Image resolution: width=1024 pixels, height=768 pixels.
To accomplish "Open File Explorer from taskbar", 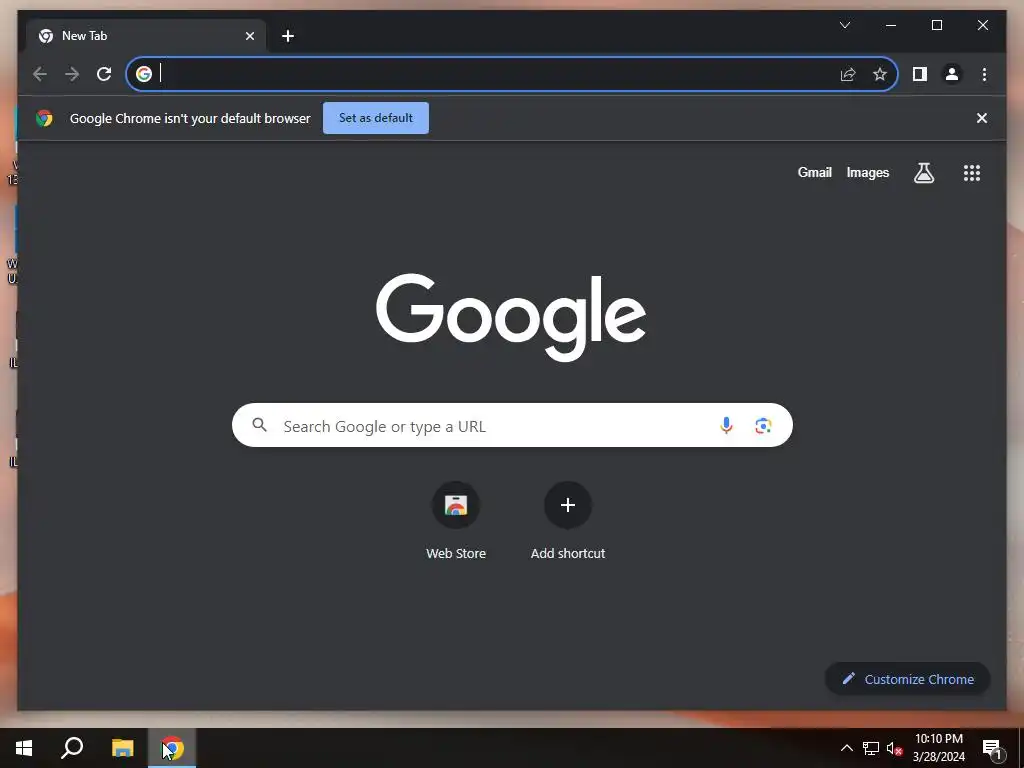I will pos(122,748).
